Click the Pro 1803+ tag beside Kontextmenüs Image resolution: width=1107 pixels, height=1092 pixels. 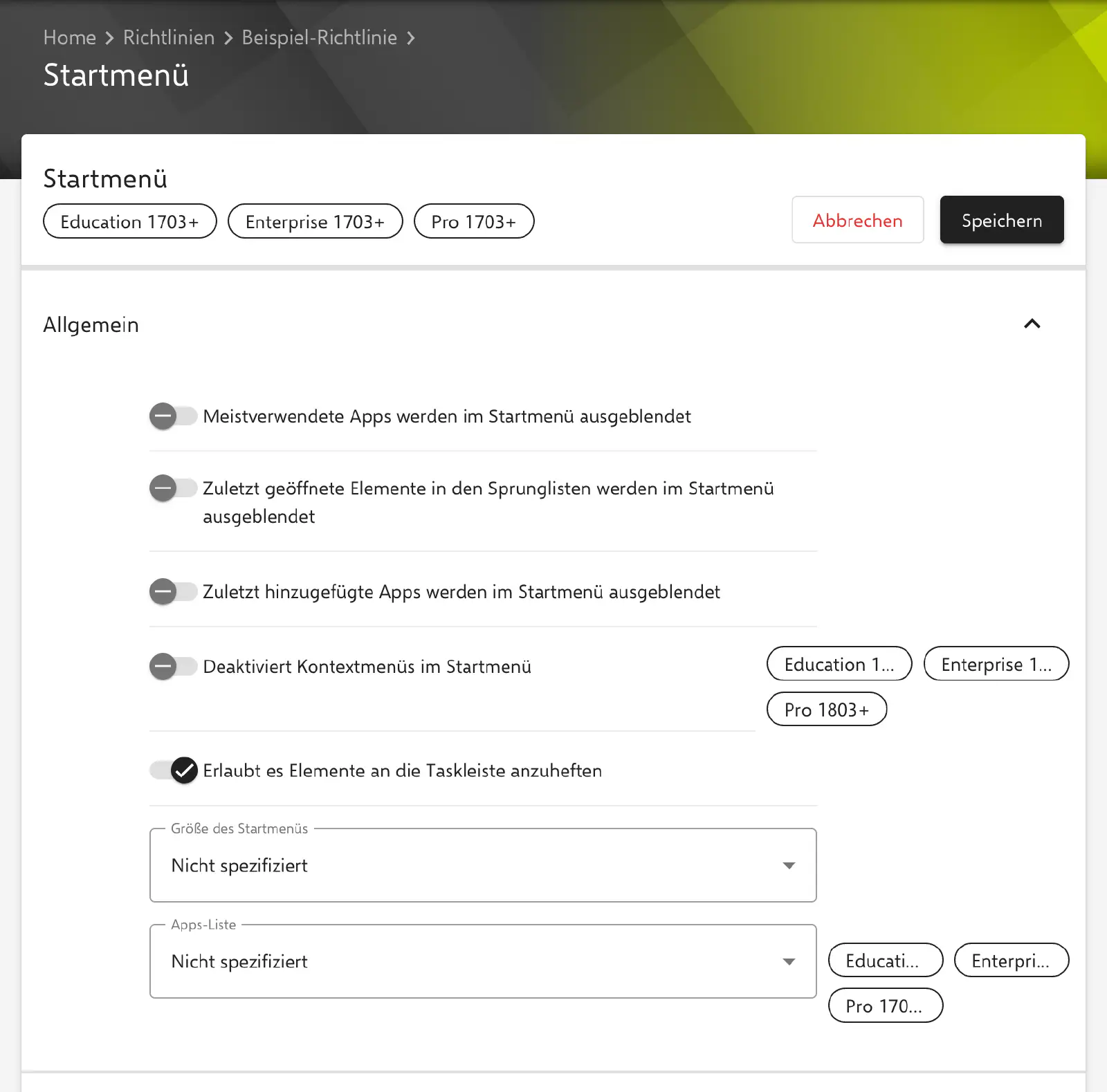pos(827,710)
